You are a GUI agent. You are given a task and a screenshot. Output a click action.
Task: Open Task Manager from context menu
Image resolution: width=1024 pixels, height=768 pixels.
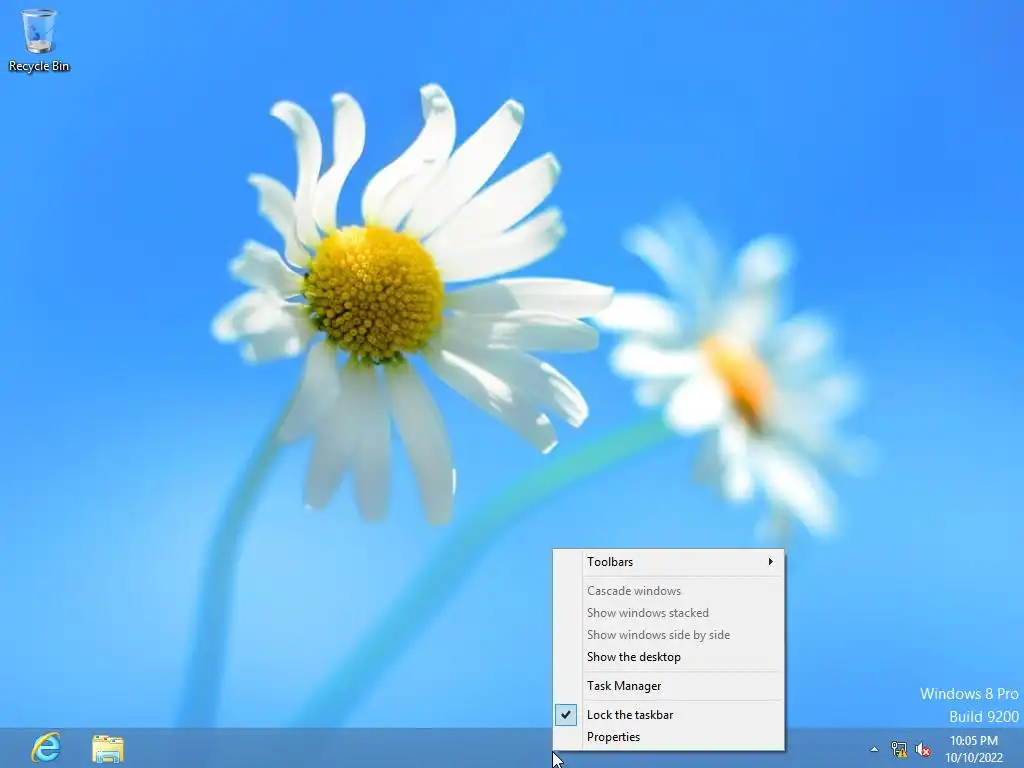669,686
